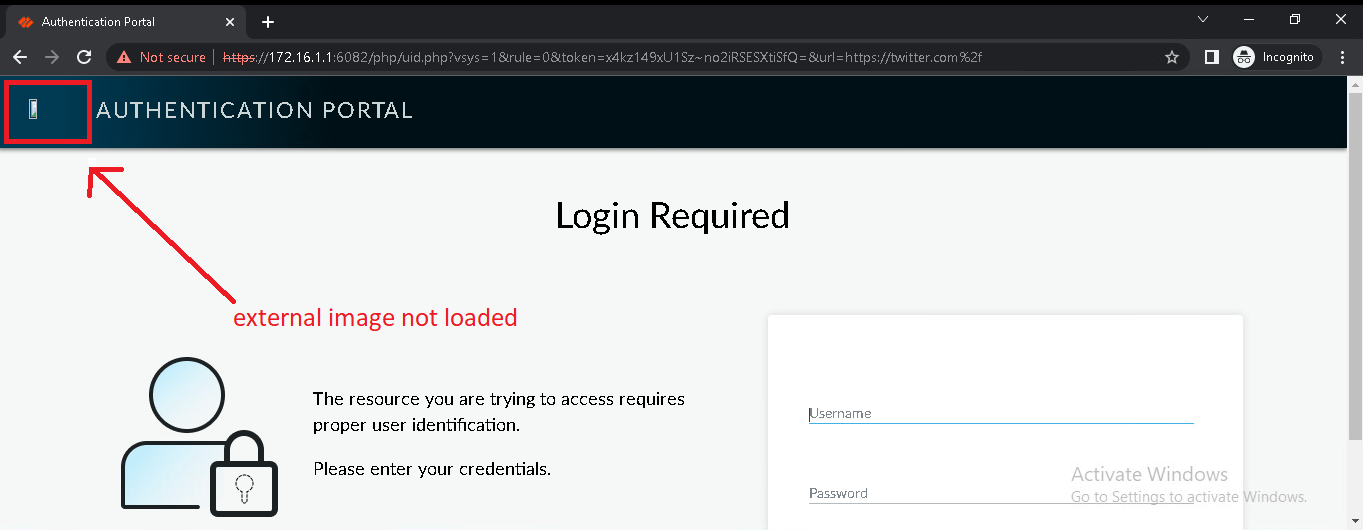1363x530 pixels.
Task: Open the Chrome three-dot menu
Action: [1342, 57]
